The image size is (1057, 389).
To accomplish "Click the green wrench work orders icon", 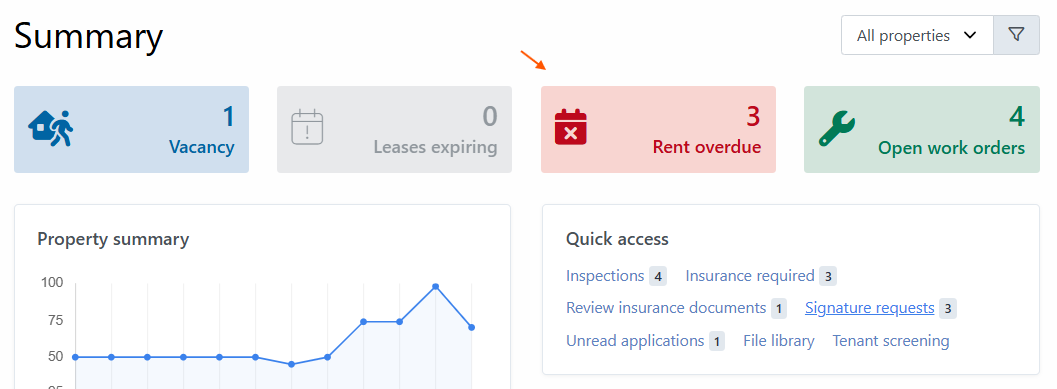I will 837,128.
